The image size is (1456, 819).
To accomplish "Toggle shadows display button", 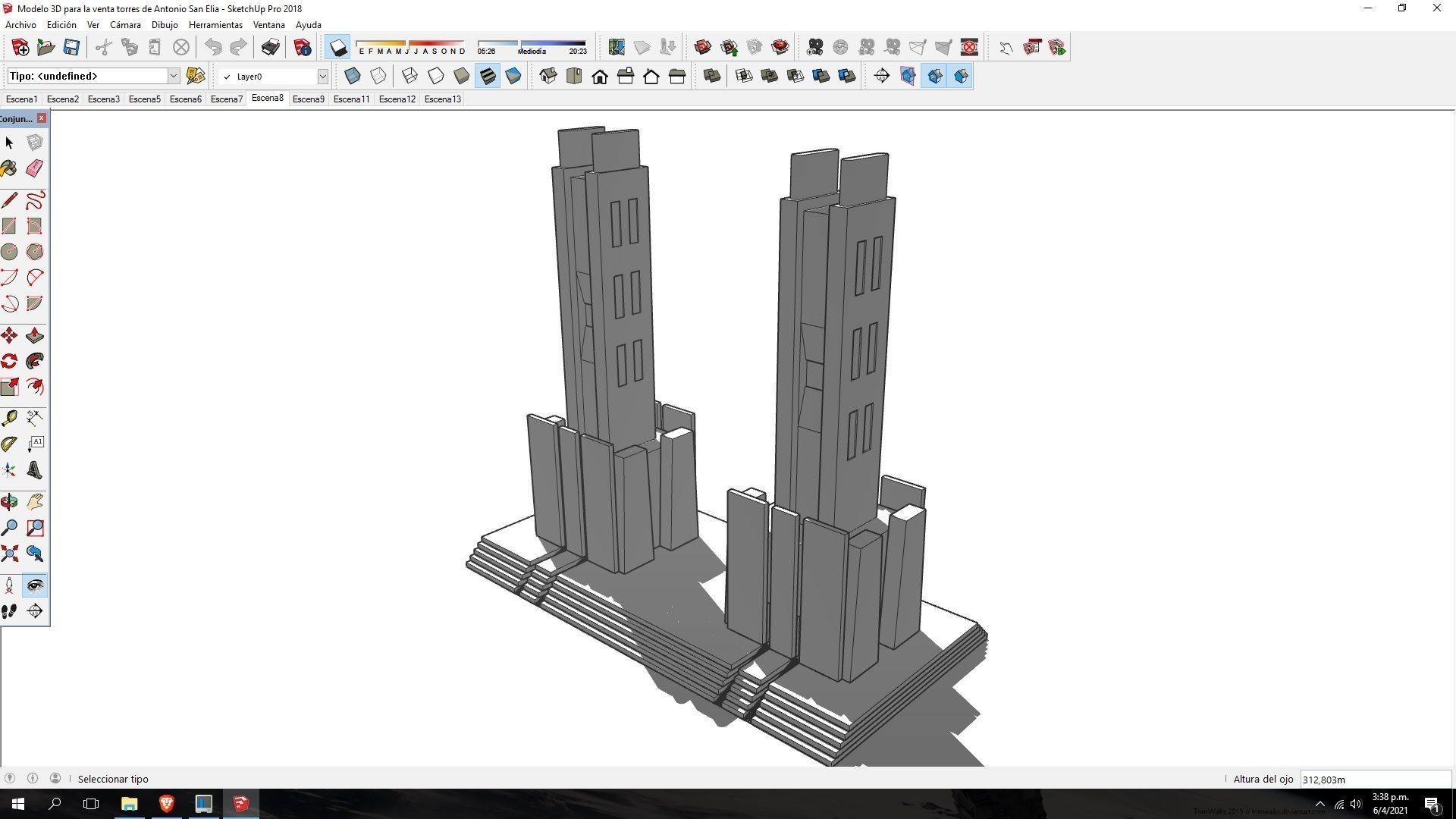I will [338, 48].
